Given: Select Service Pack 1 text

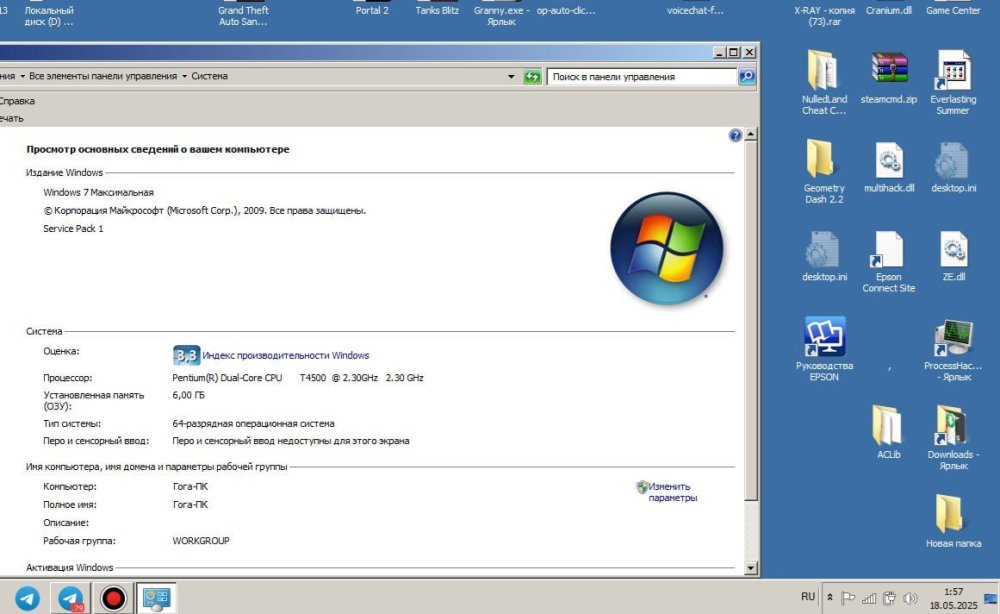Looking at the screenshot, I should pyautogui.click(x=73, y=228).
